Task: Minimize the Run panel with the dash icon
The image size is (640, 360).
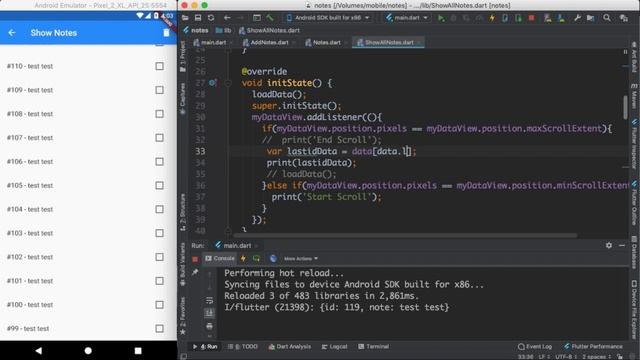Action: point(622,245)
